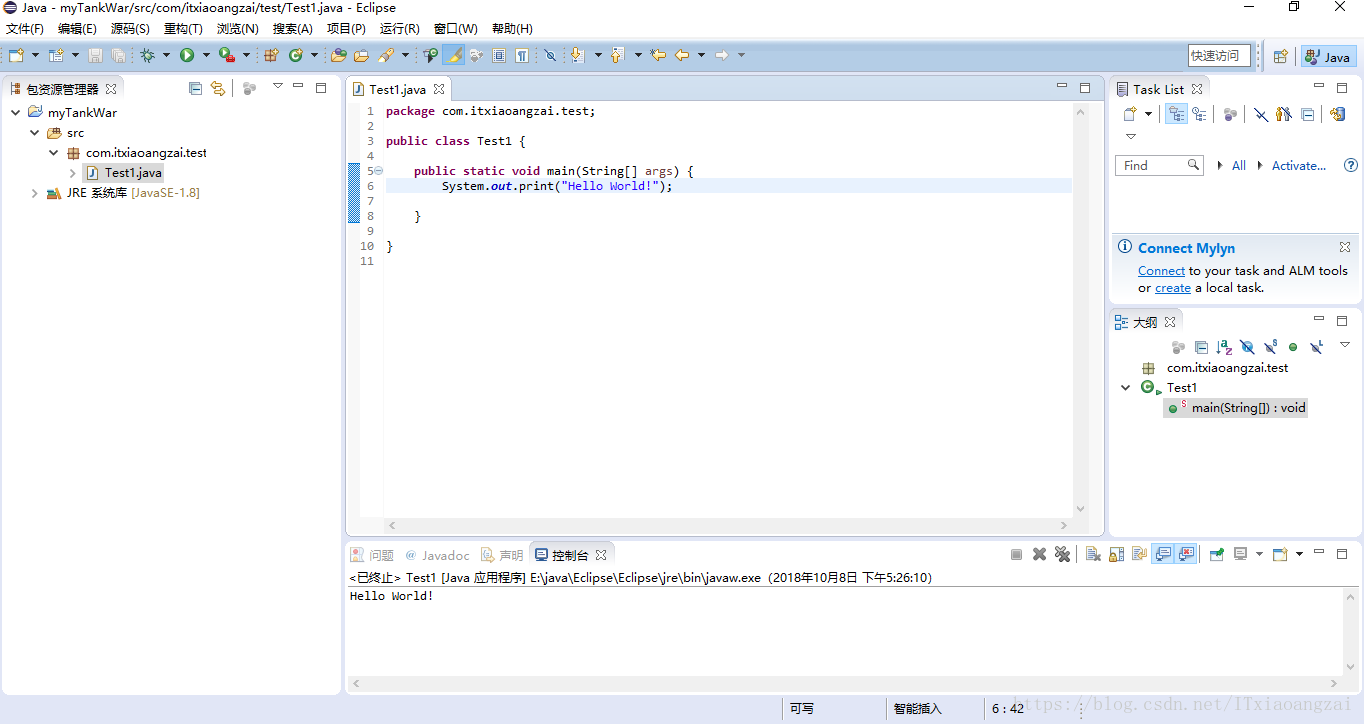Toggle Scroll Lock in console toolbar

[x=1116, y=554]
